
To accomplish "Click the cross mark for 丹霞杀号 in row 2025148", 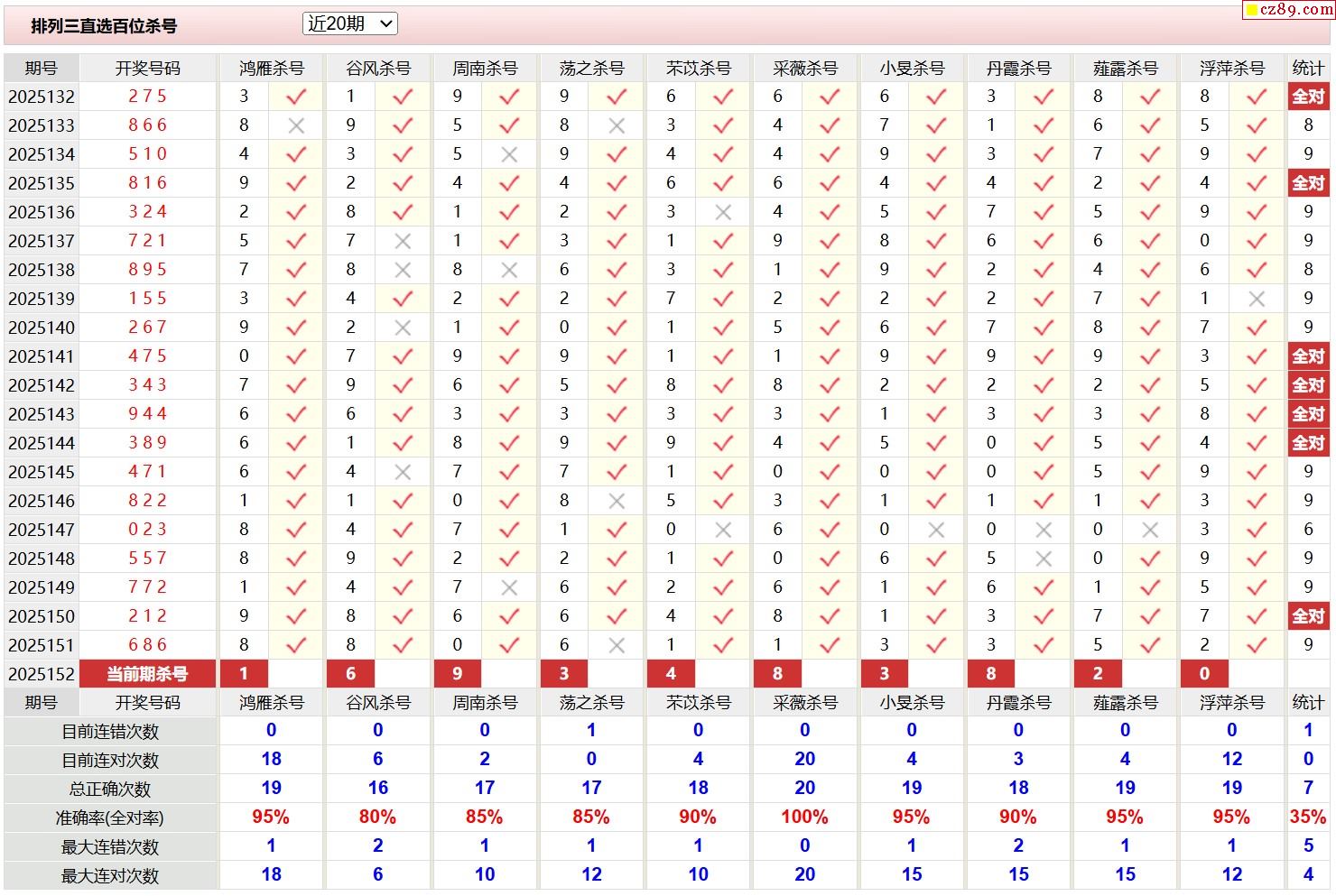I will pos(1044,559).
